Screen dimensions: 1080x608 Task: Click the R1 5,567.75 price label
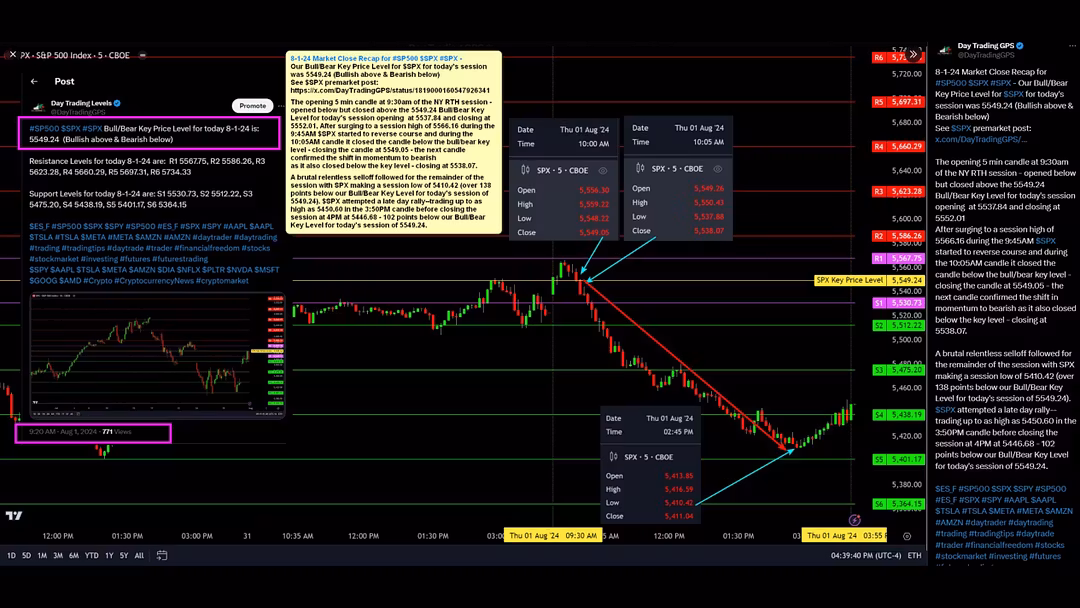click(898, 258)
